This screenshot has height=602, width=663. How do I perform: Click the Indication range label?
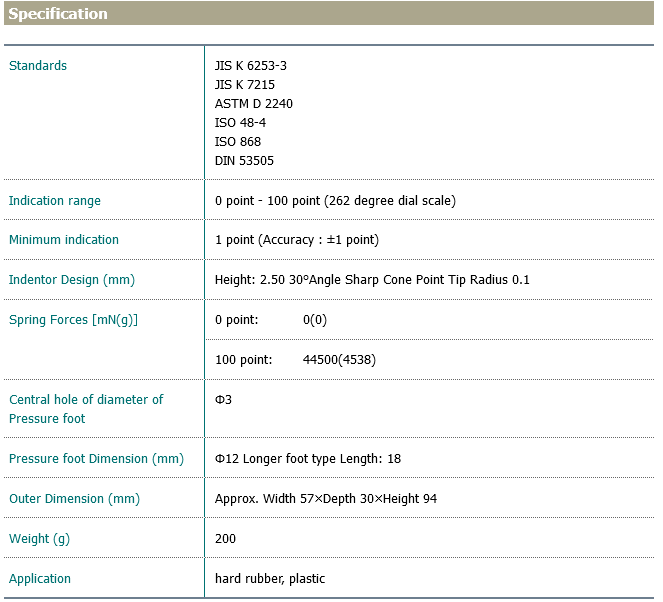coord(55,201)
